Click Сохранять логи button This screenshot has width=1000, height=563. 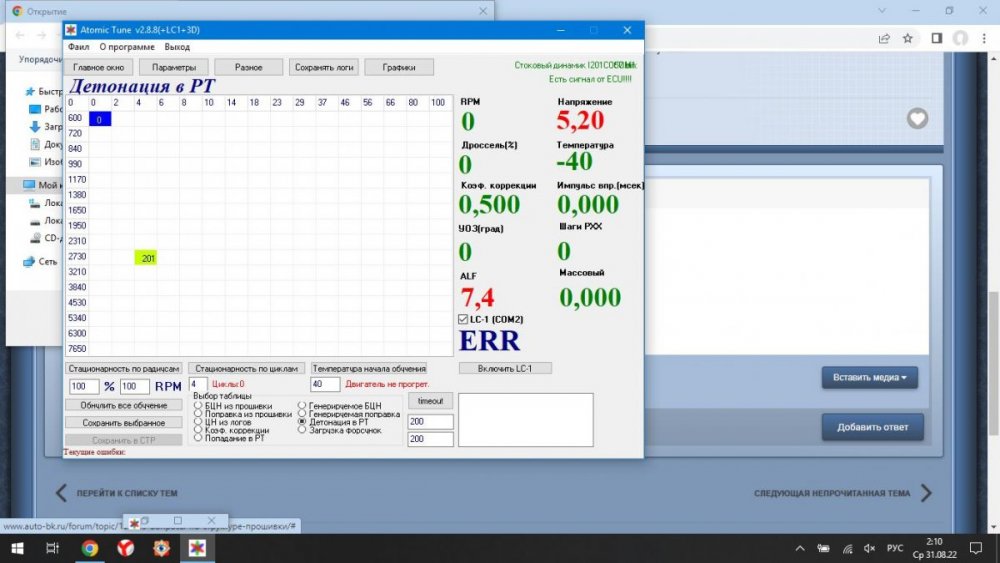click(324, 67)
